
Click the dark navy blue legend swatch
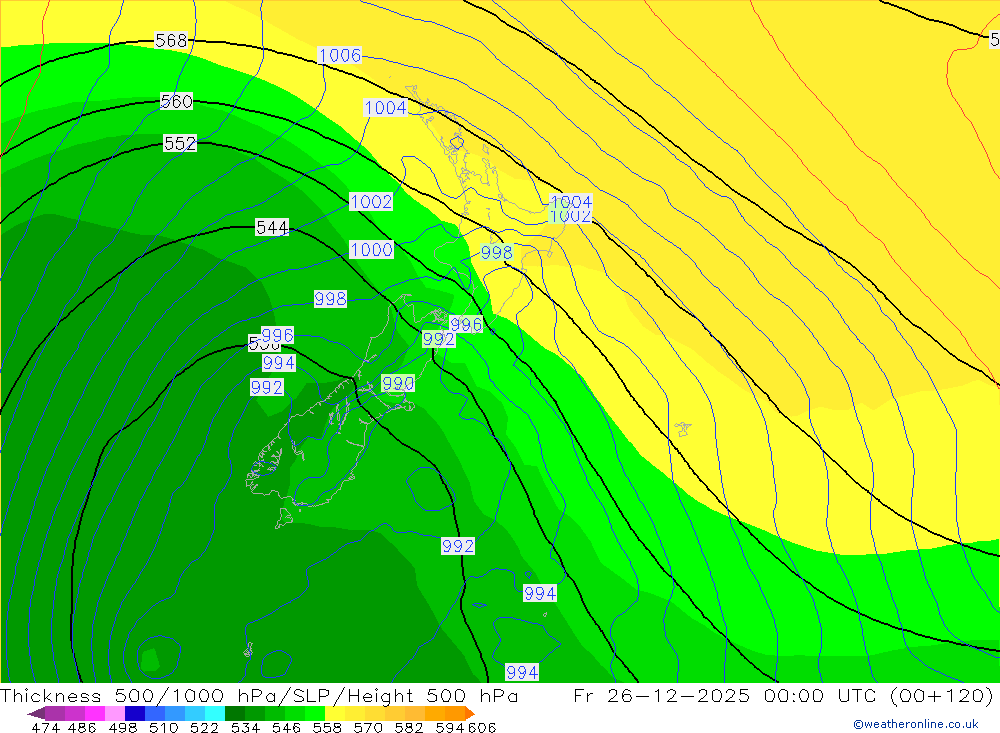pyautogui.click(x=135, y=713)
